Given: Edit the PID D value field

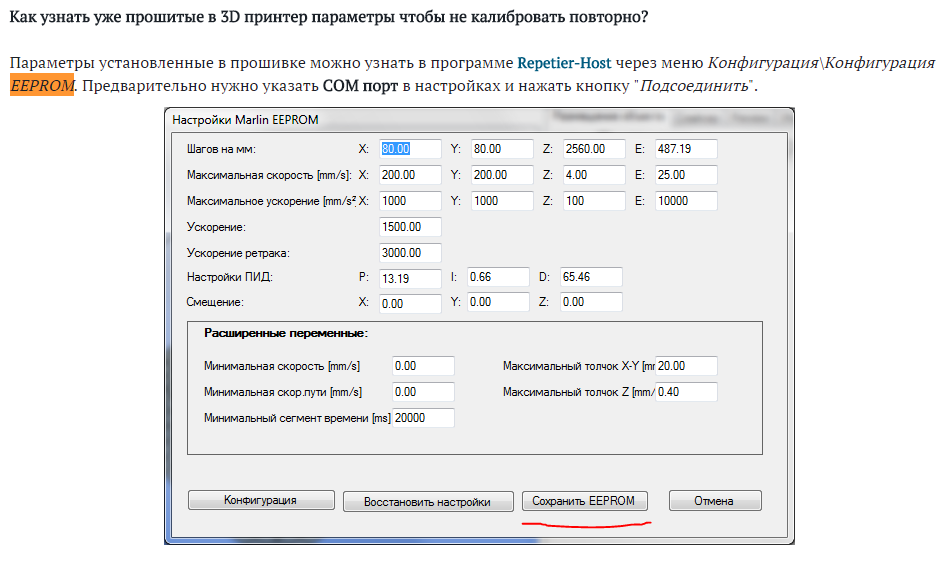Looking at the screenshot, I should coord(592,277).
